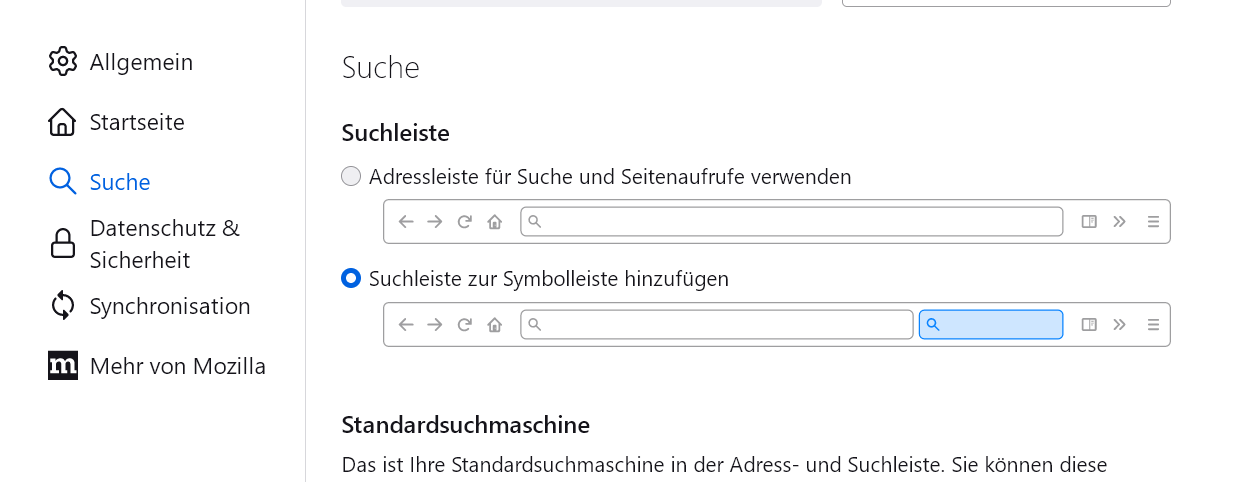Click the Datenschutz padlock icon
The height and width of the screenshot is (482, 1247).
[x=62, y=243]
